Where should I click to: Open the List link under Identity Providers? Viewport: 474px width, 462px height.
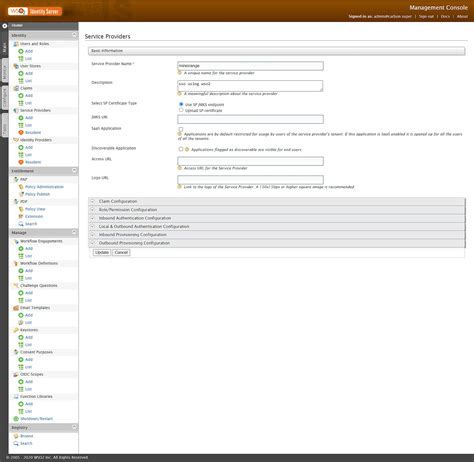tap(28, 155)
